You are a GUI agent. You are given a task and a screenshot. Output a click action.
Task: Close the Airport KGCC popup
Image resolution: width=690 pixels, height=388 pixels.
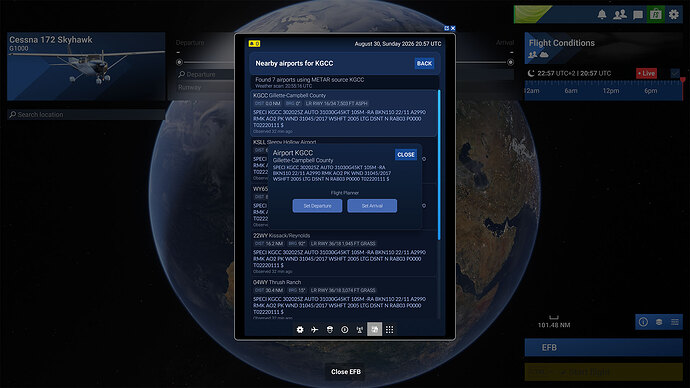(x=406, y=154)
